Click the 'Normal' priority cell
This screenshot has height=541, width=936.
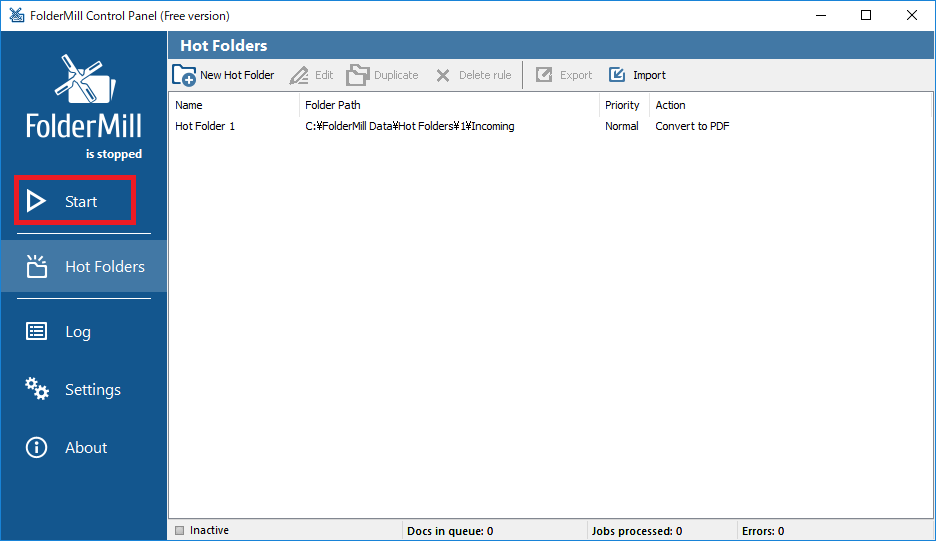621,126
